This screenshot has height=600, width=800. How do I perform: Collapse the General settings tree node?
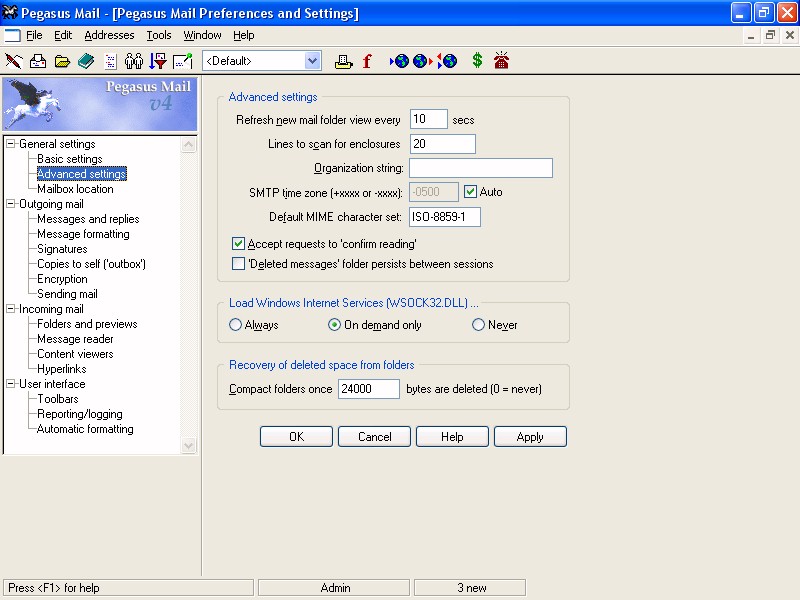coord(10,144)
